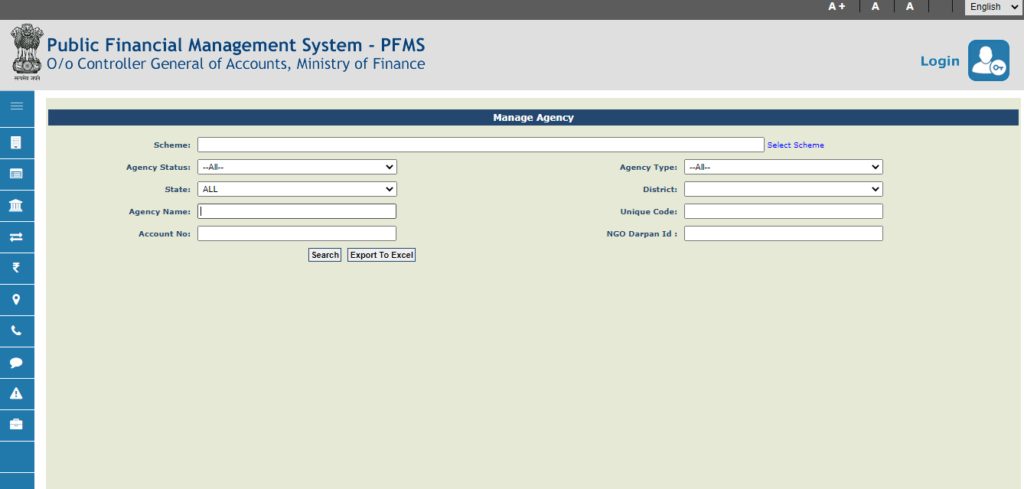Click the Scheme input field
Screen dimensions: 1024x489
(x=481, y=145)
